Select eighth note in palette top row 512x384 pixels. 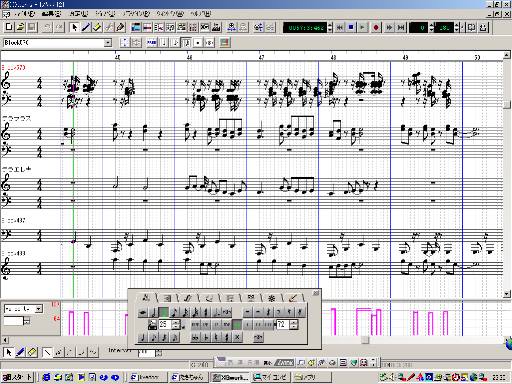point(174,312)
